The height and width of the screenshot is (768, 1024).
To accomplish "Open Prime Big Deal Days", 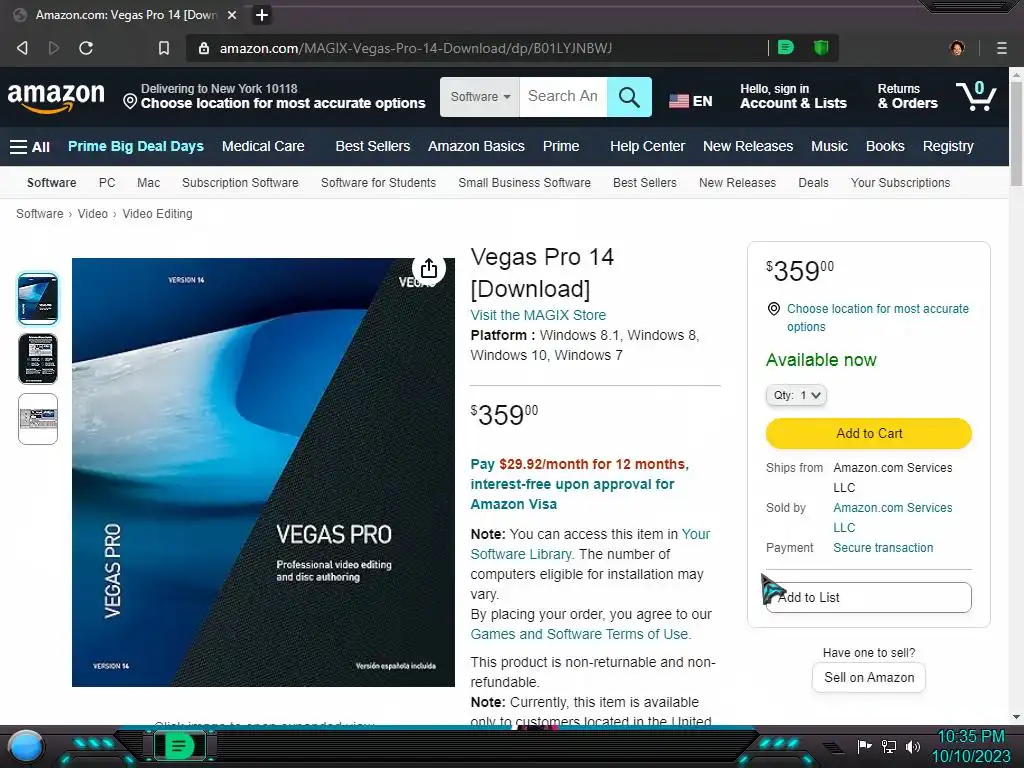I will pyautogui.click(x=136, y=146).
